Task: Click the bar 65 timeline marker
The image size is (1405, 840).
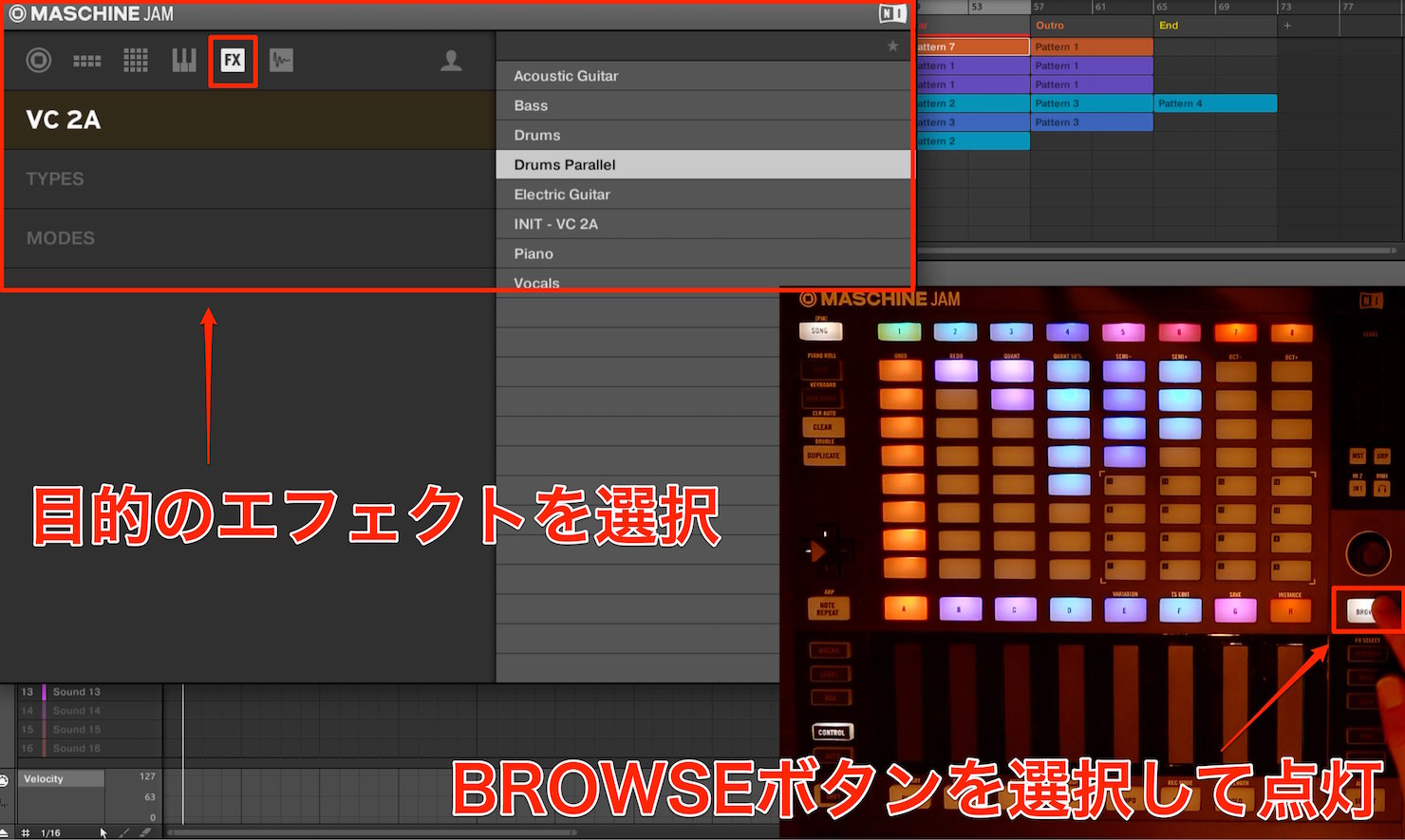Action: coord(1162,7)
